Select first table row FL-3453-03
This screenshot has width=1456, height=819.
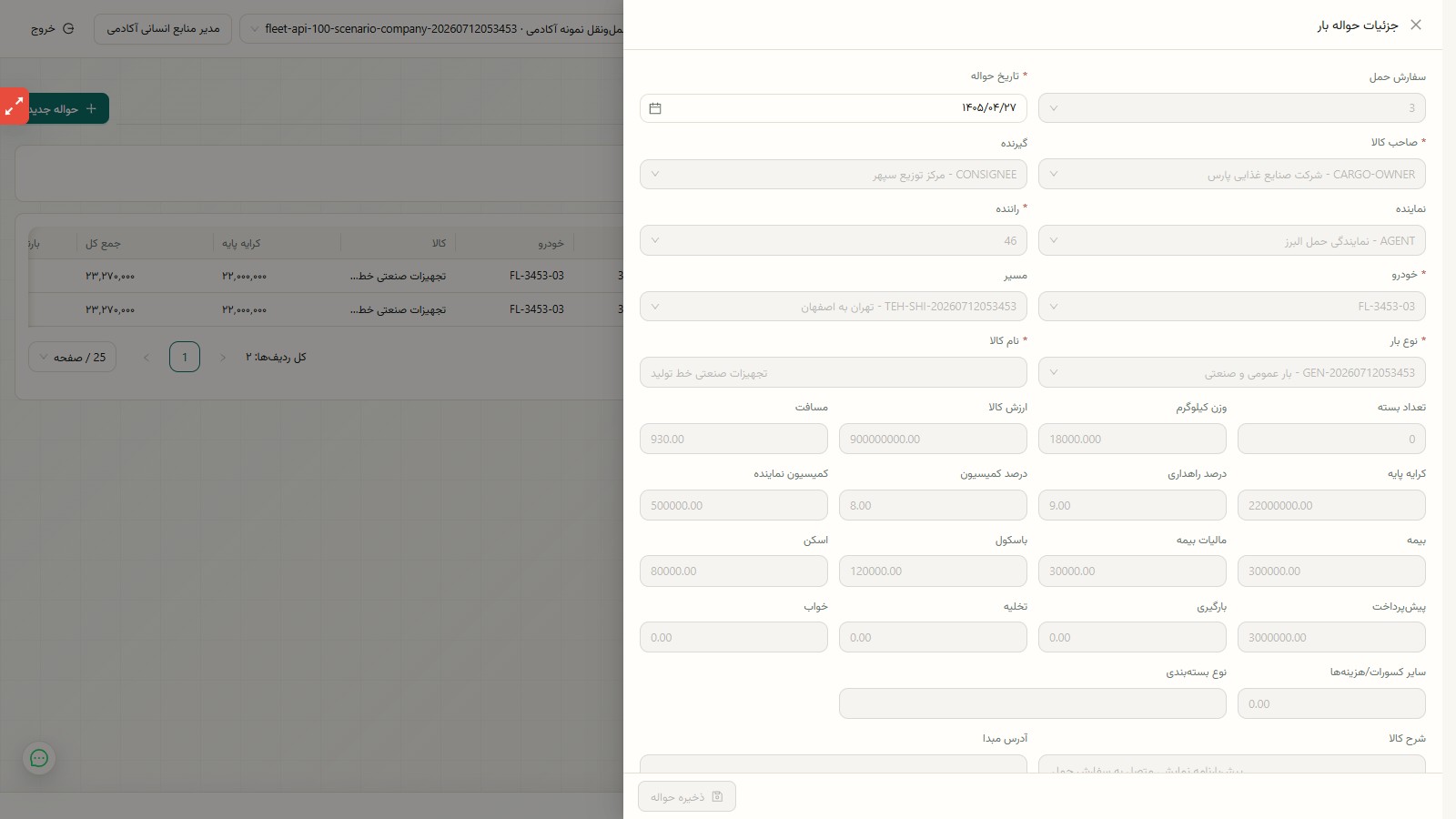[x=326, y=276]
